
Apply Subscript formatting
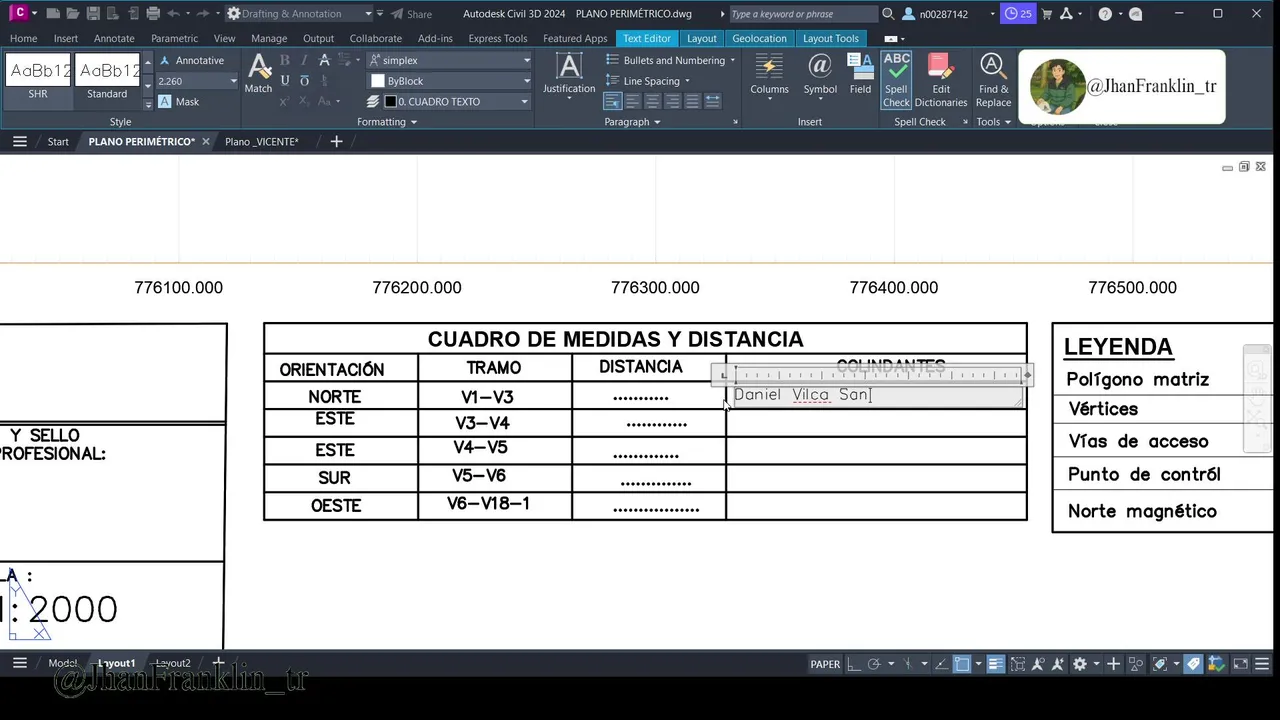(x=304, y=101)
